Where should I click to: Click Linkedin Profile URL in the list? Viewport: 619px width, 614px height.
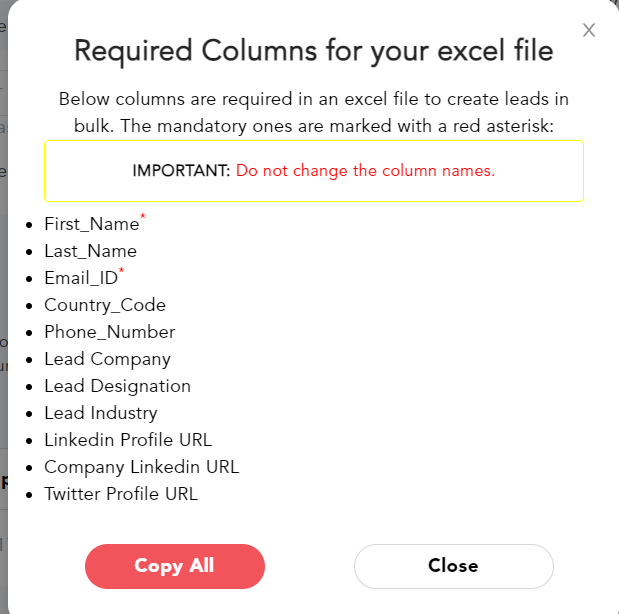coord(128,440)
